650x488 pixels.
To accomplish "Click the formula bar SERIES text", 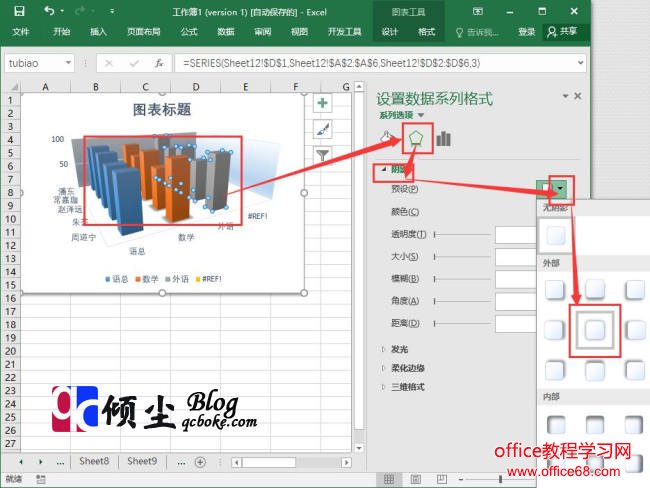I will (332, 63).
